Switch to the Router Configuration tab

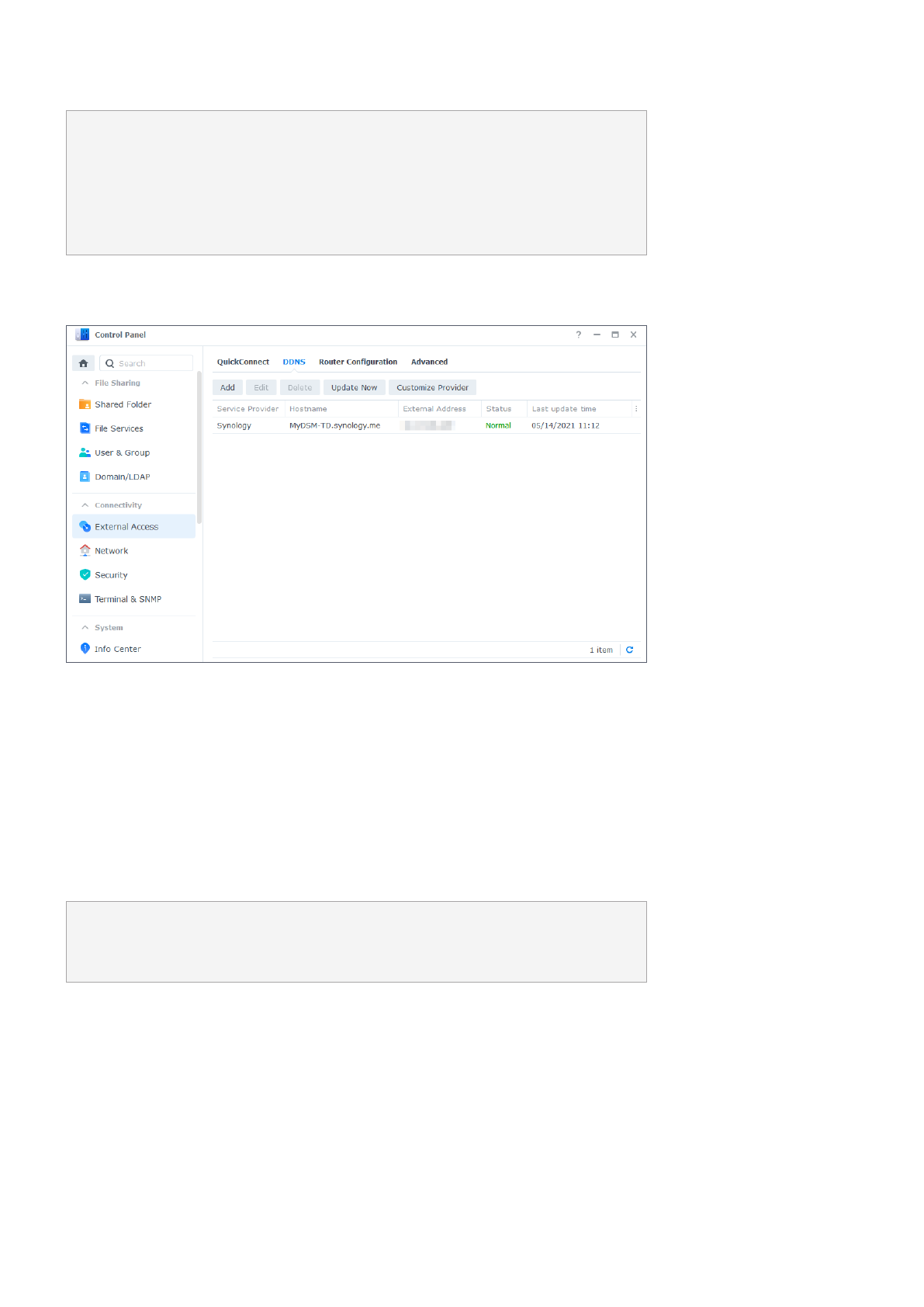tap(358, 362)
